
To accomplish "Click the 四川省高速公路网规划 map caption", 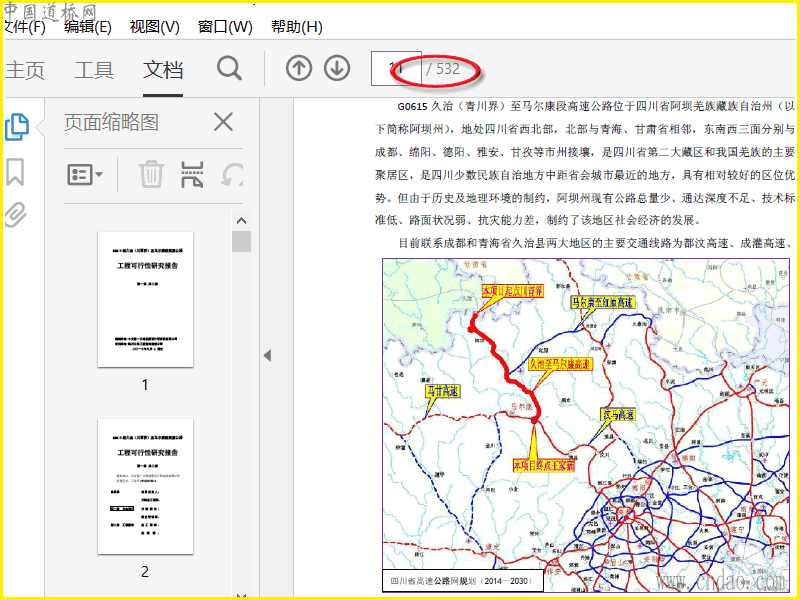I will [462, 581].
